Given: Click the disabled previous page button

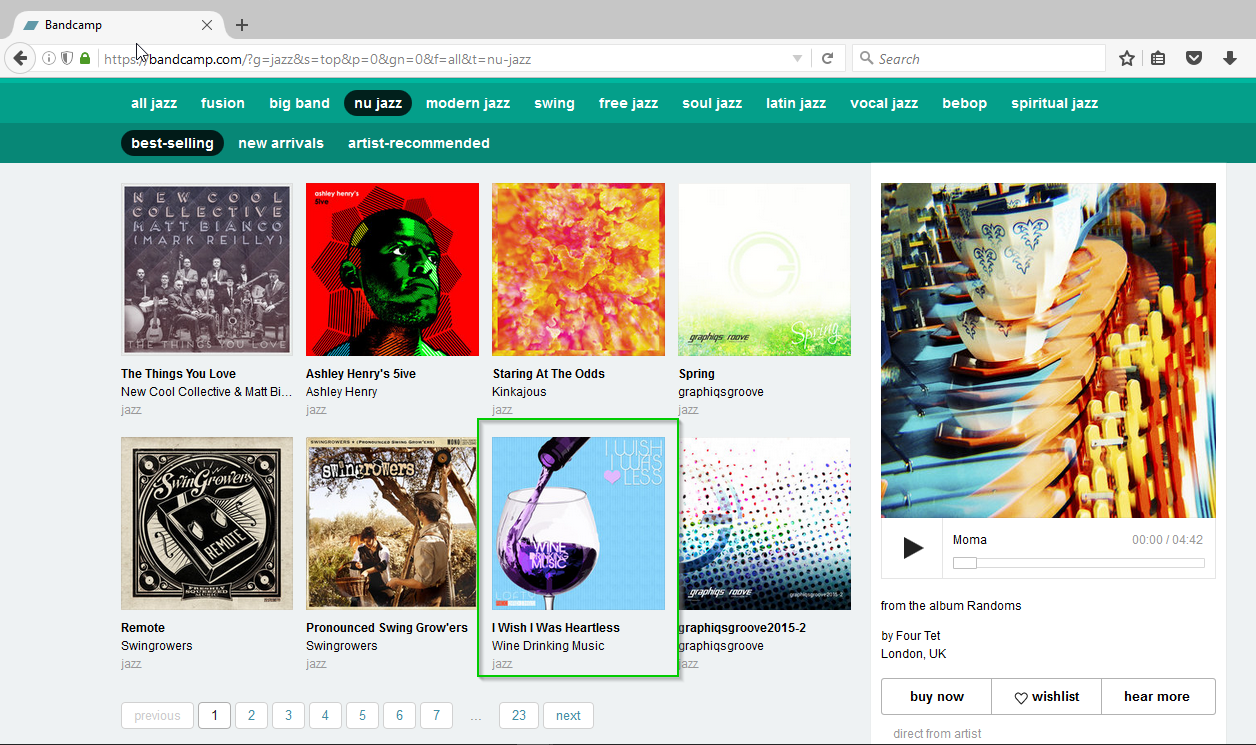Looking at the screenshot, I should (157, 716).
